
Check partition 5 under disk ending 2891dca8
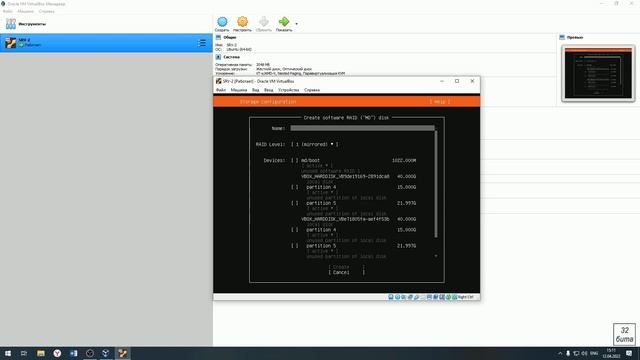pos(294,203)
